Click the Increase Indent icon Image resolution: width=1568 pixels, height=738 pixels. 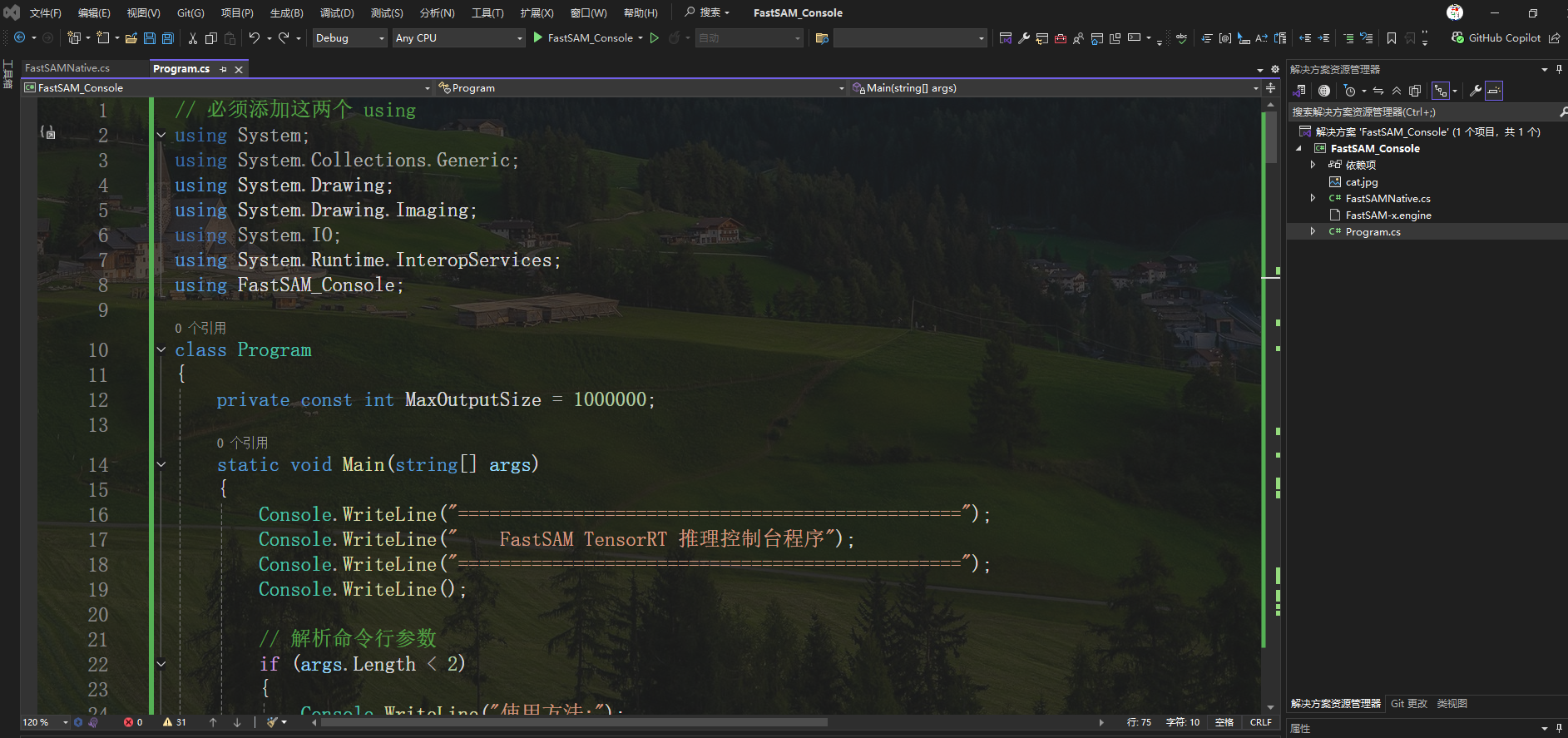(x=1323, y=37)
